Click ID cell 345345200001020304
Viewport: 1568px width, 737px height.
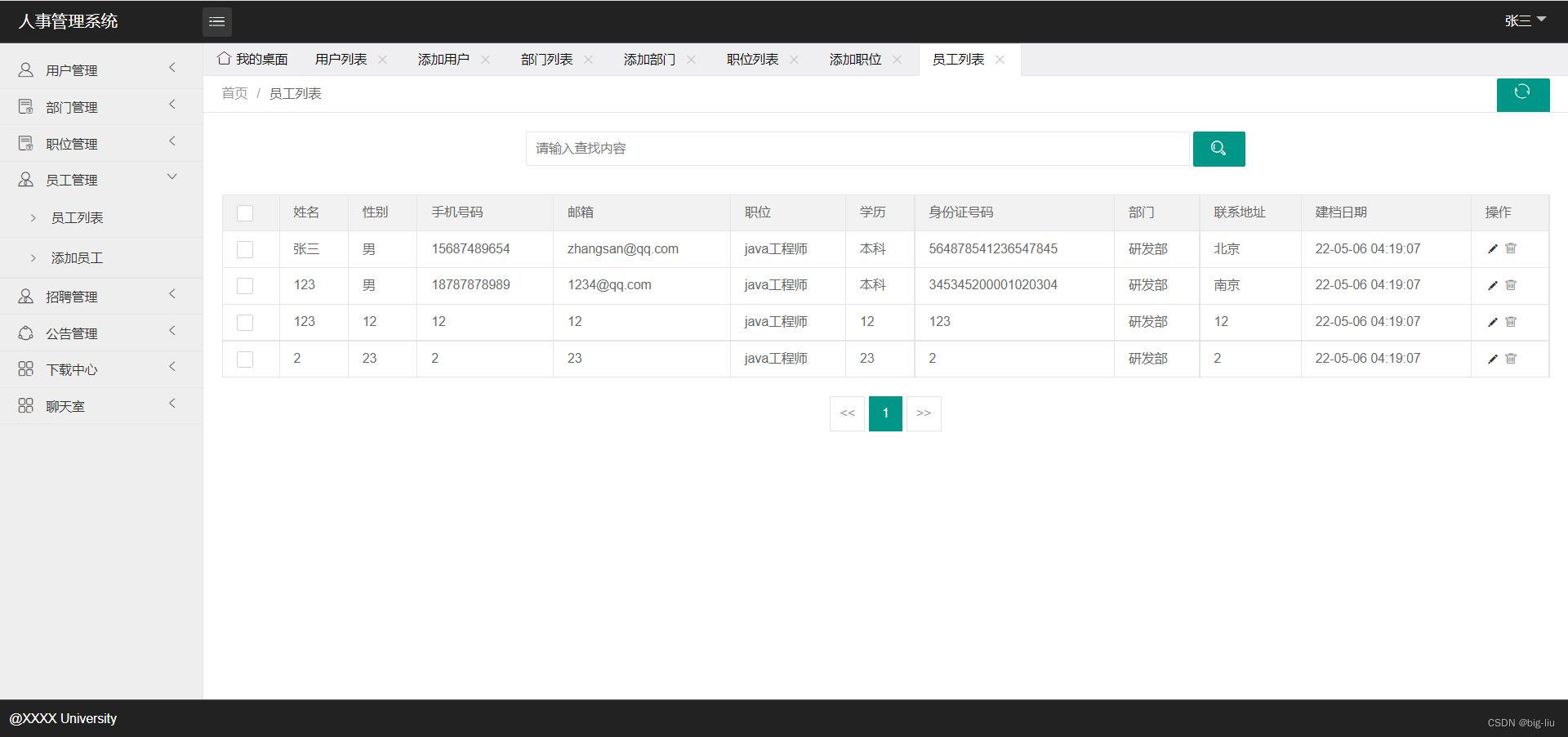(x=993, y=285)
